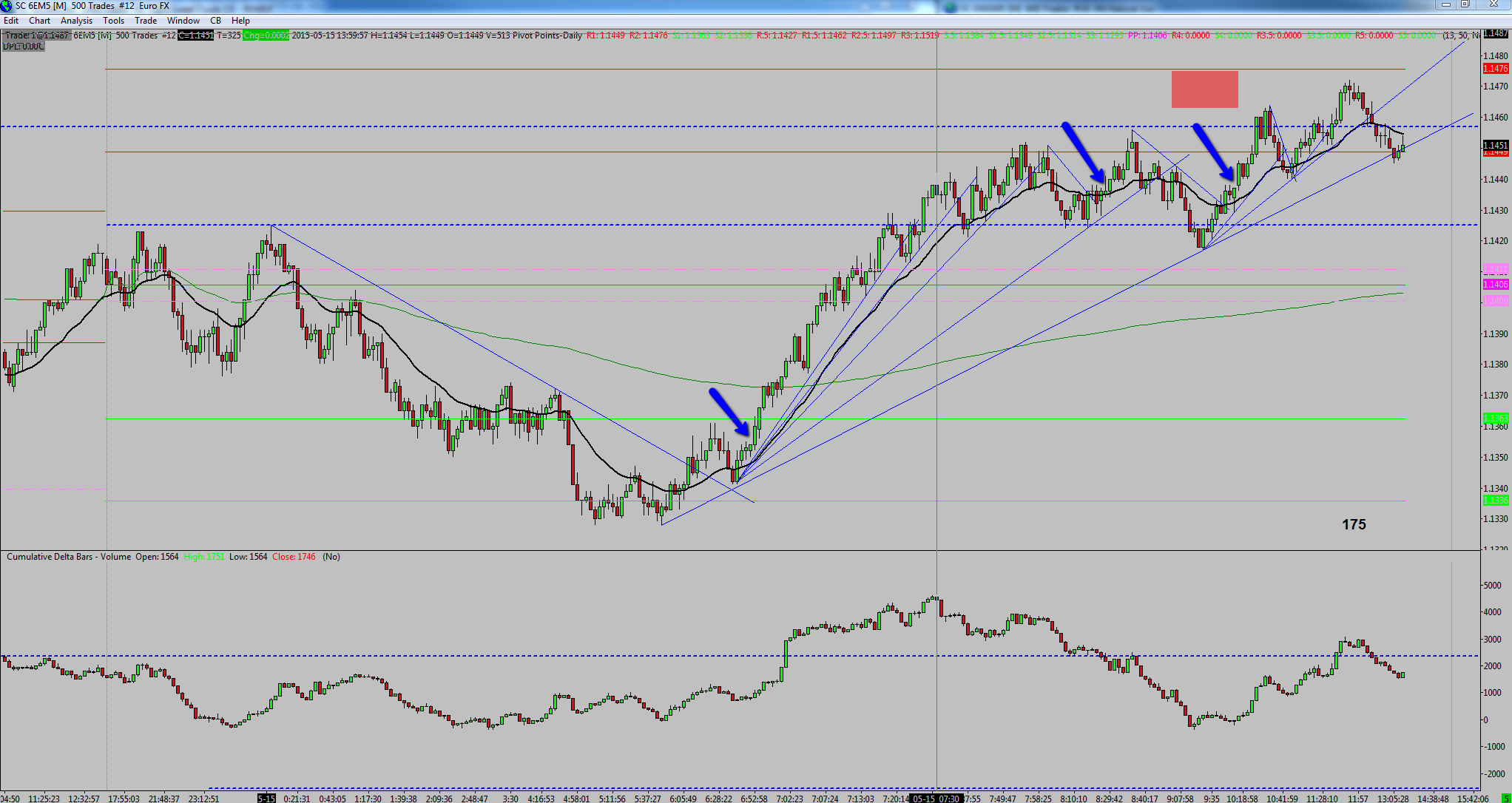This screenshot has width=1512, height=803.
Task: Click the highlighted '5-15' date marker on the time axis
Action: tap(266, 799)
